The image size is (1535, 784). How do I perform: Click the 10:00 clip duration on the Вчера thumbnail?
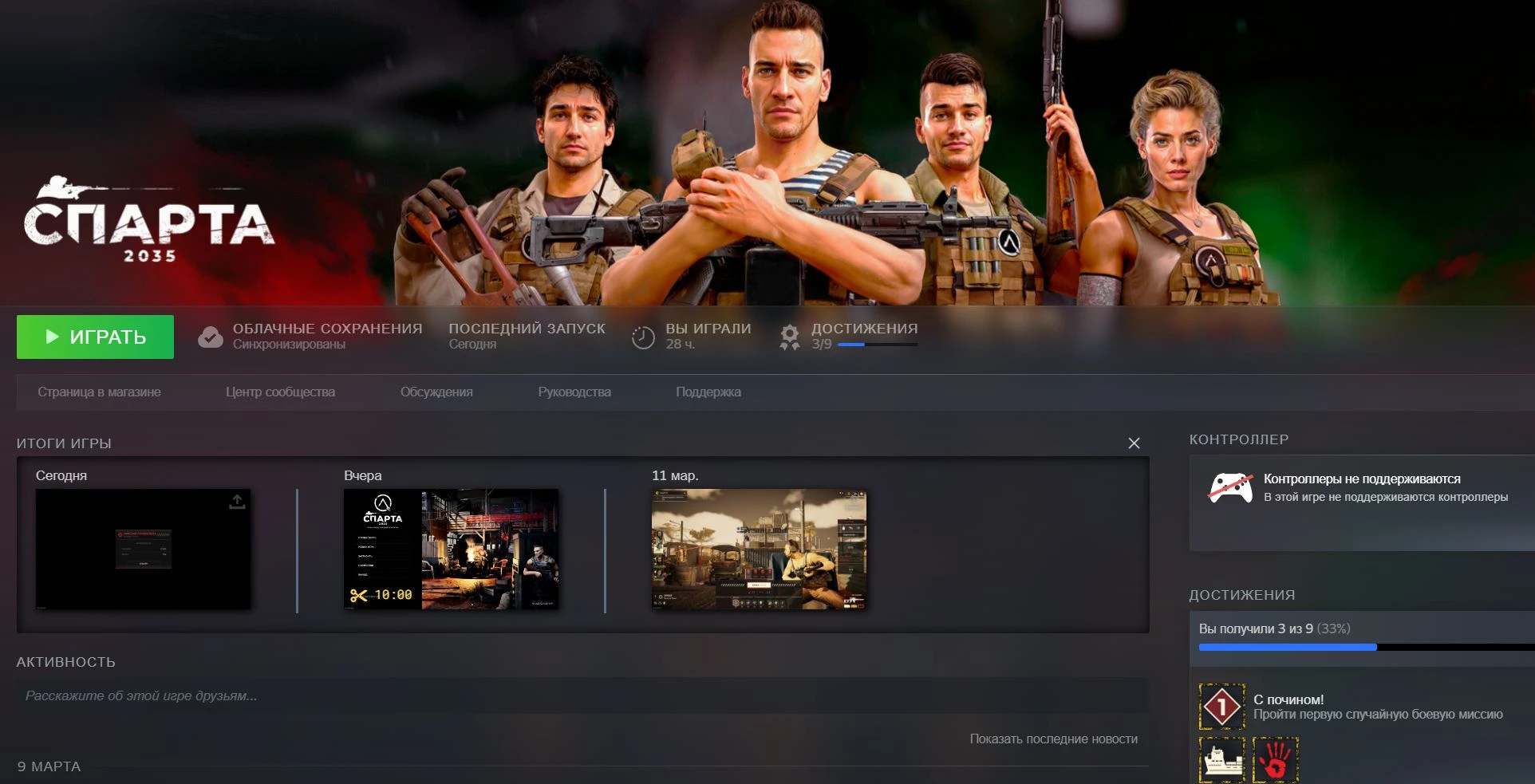point(393,595)
